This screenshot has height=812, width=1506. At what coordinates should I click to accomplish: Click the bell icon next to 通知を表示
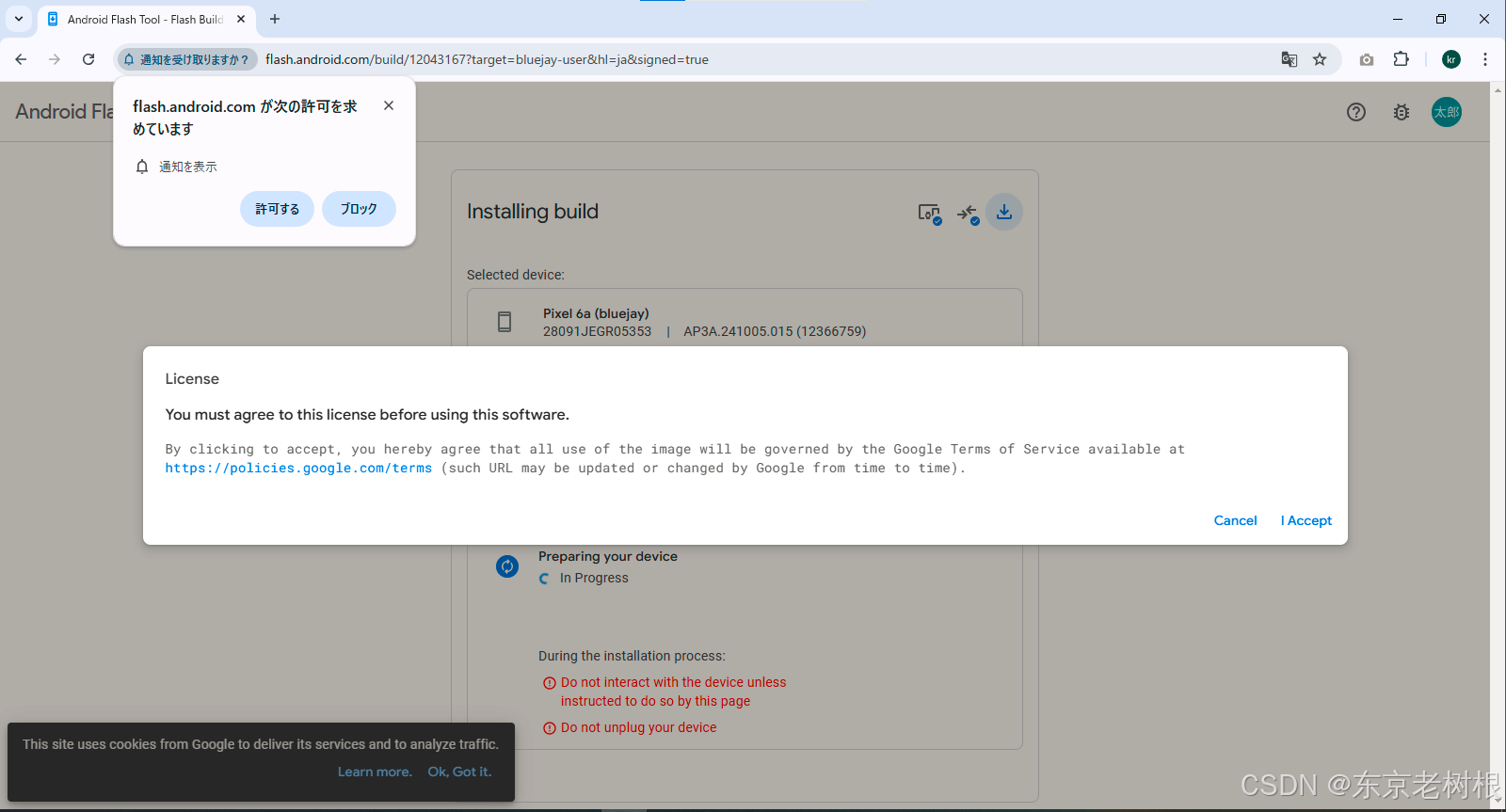142,167
